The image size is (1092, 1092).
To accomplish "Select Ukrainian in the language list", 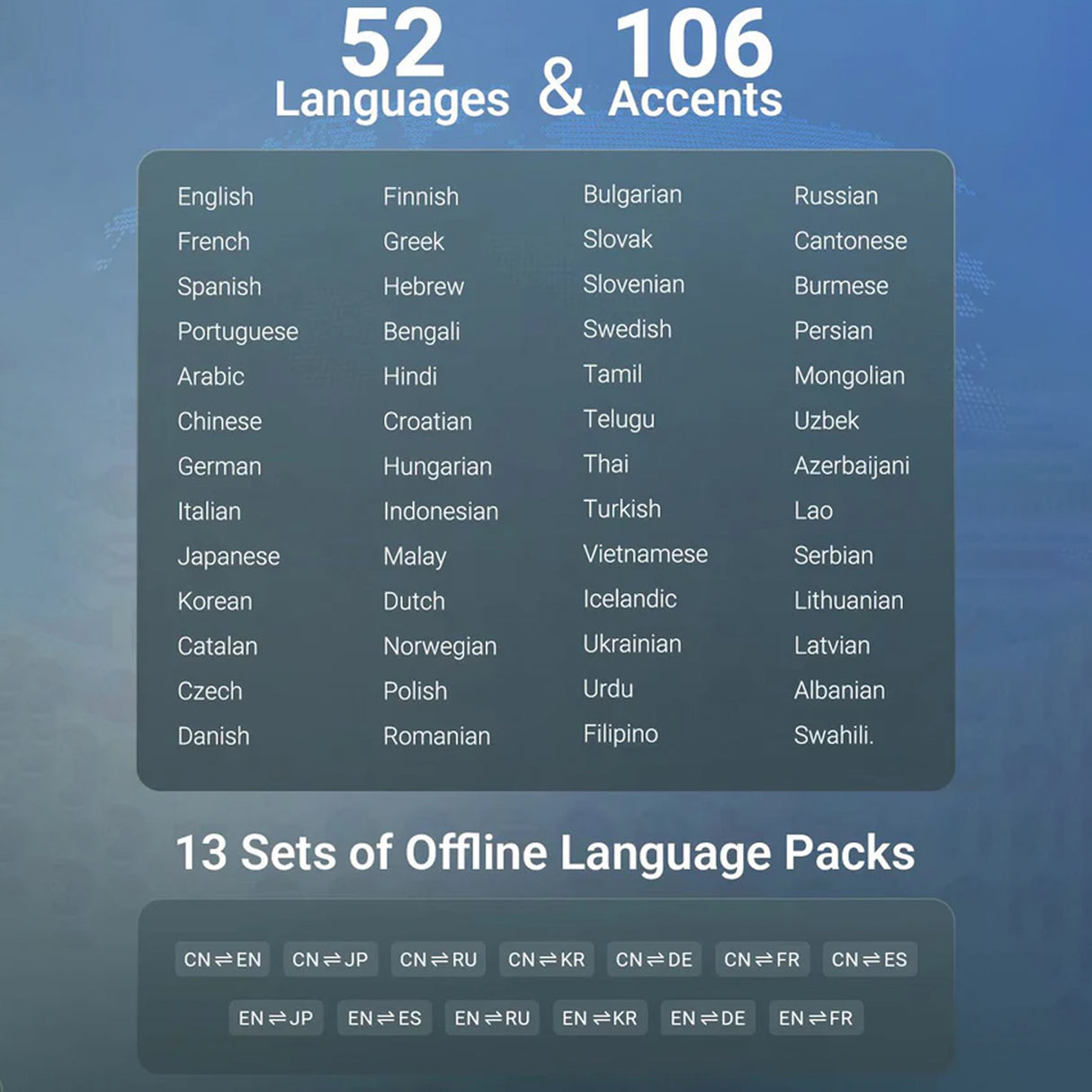I will coord(632,644).
